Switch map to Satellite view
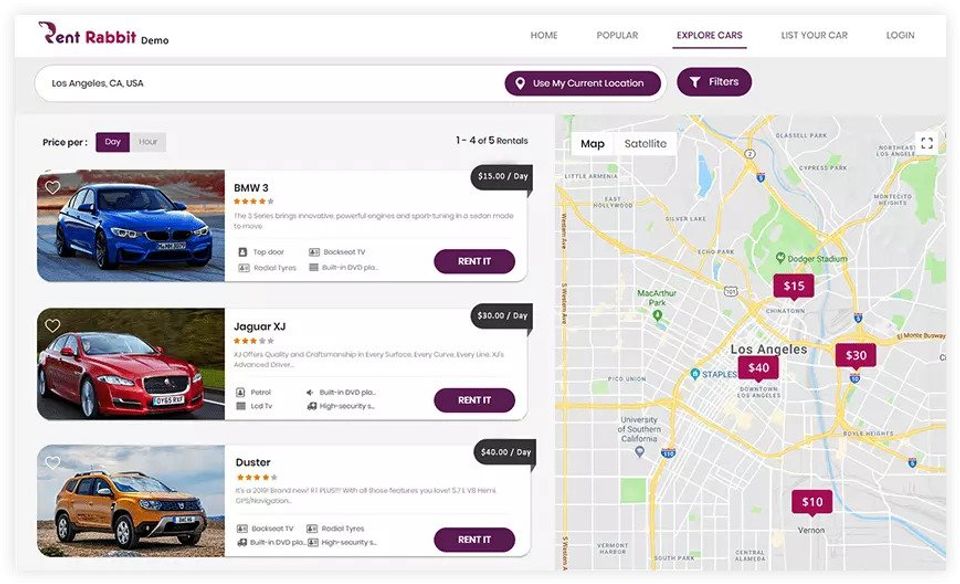The height and width of the screenshot is (584, 960). click(645, 144)
